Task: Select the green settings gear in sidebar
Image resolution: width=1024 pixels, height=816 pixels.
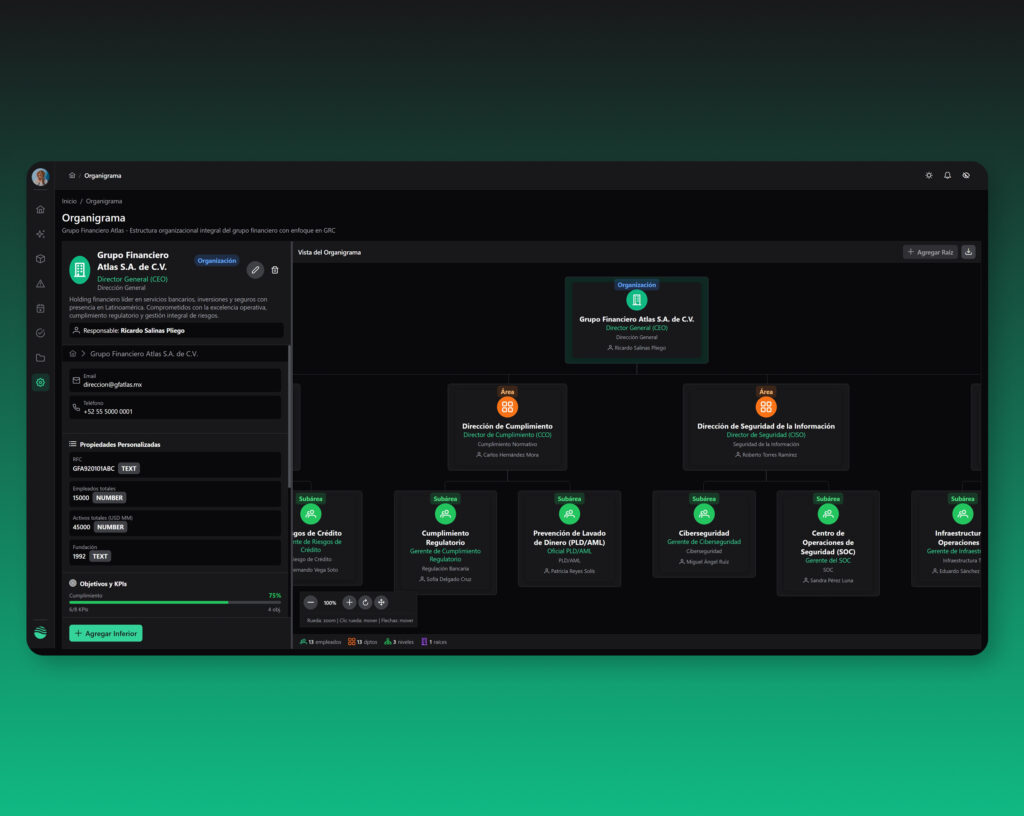Action: point(40,383)
